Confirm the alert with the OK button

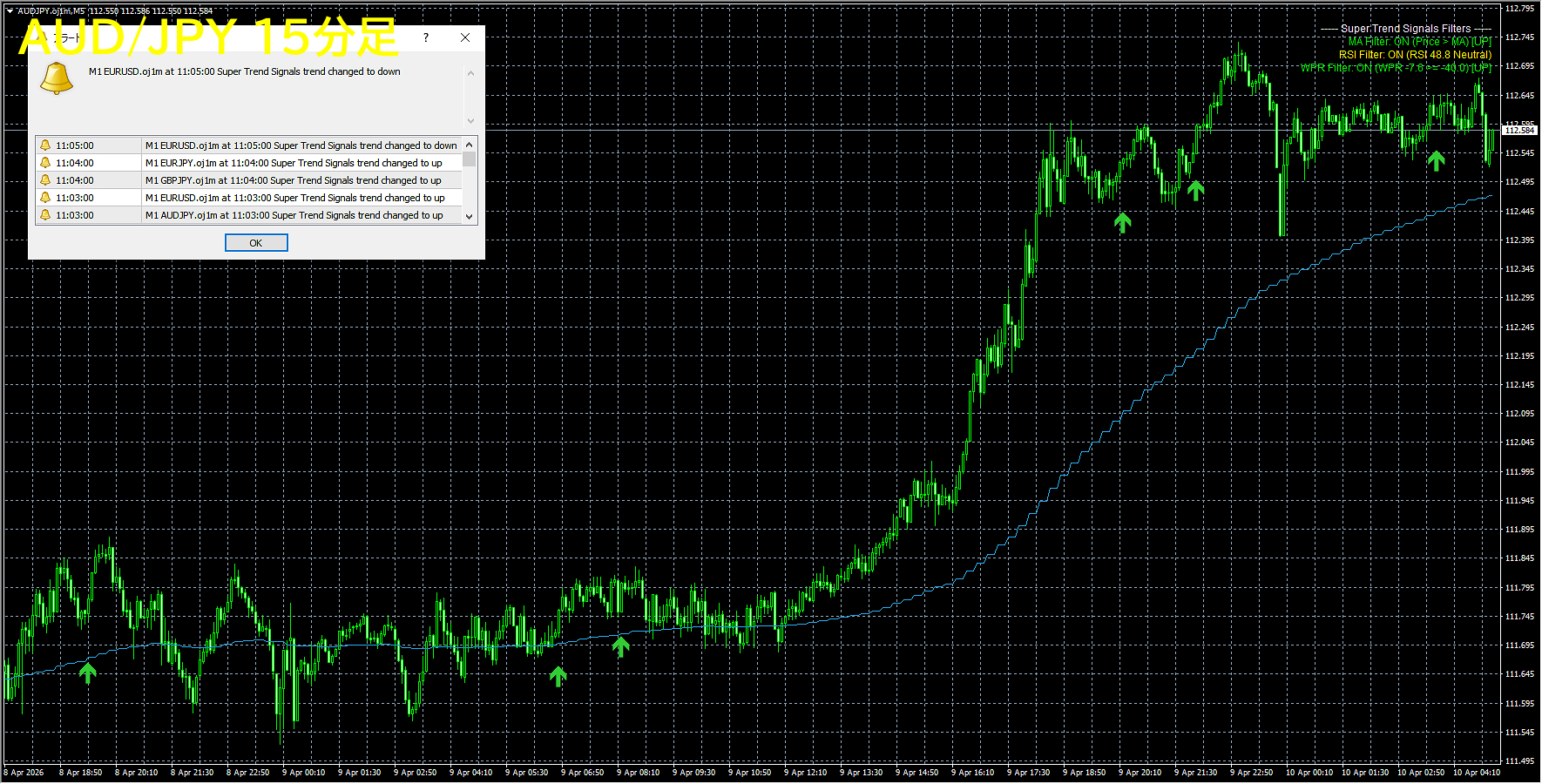256,242
